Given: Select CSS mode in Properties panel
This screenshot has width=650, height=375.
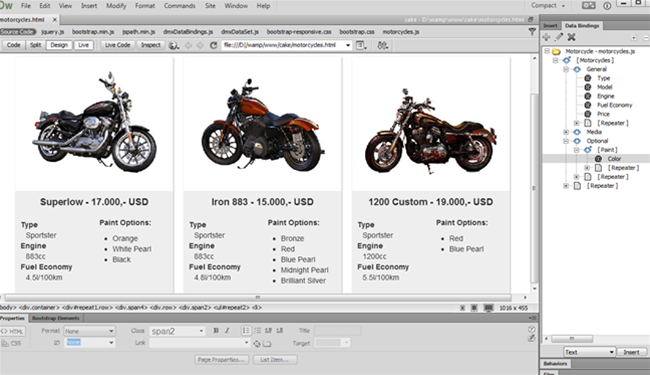Looking at the screenshot, I should [12, 343].
